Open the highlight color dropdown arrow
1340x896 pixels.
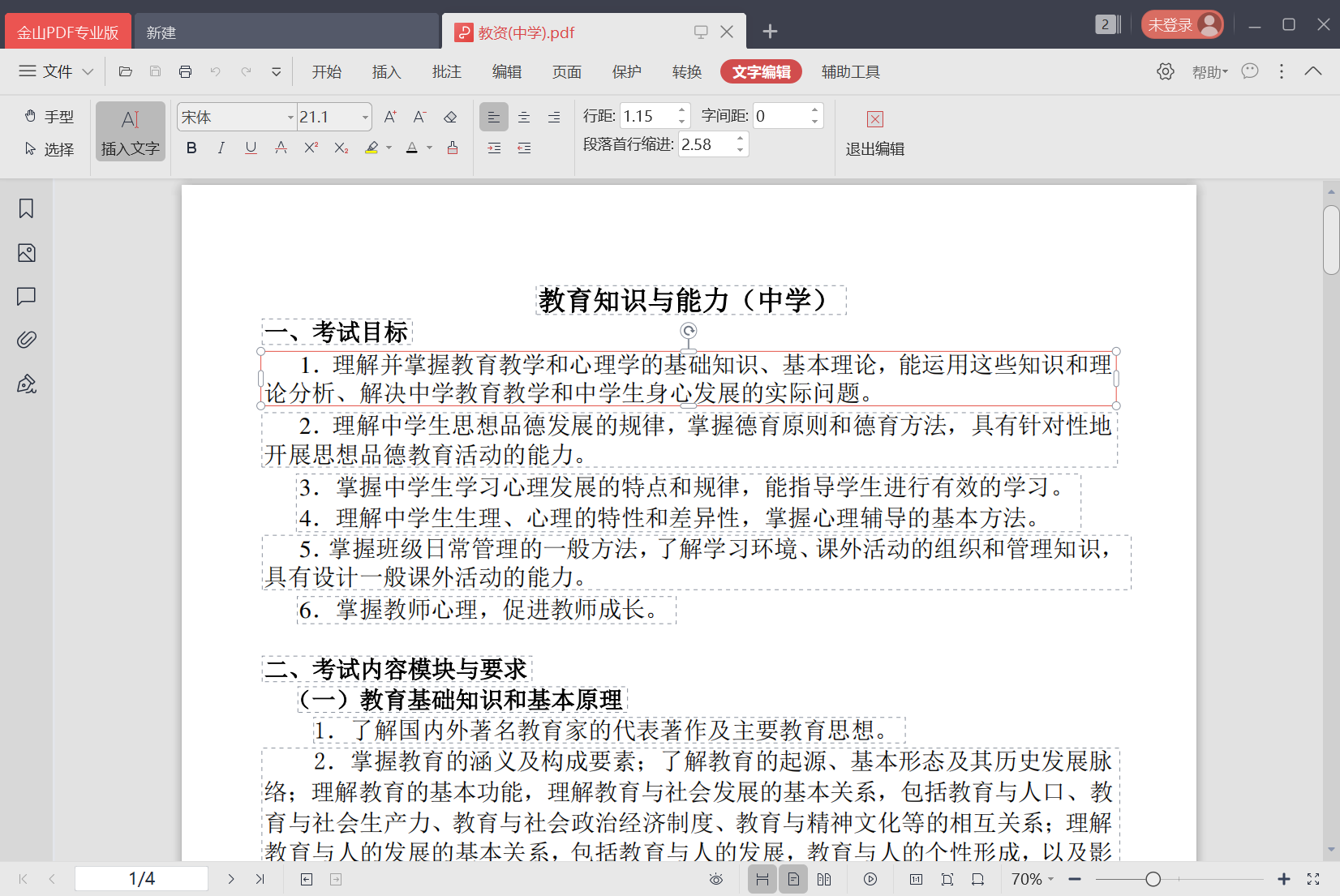[x=389, y=148]
